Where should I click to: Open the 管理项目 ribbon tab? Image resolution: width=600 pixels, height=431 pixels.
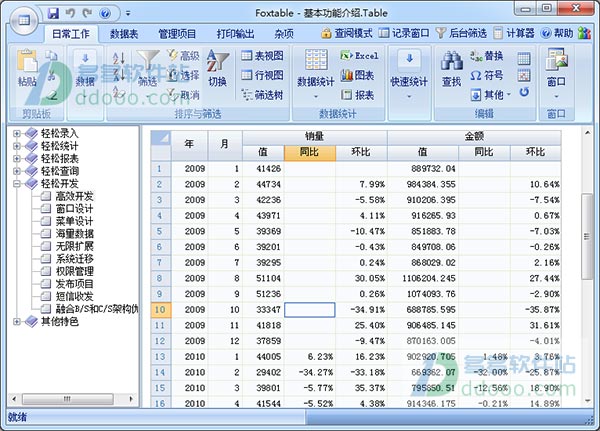[177, 34]
